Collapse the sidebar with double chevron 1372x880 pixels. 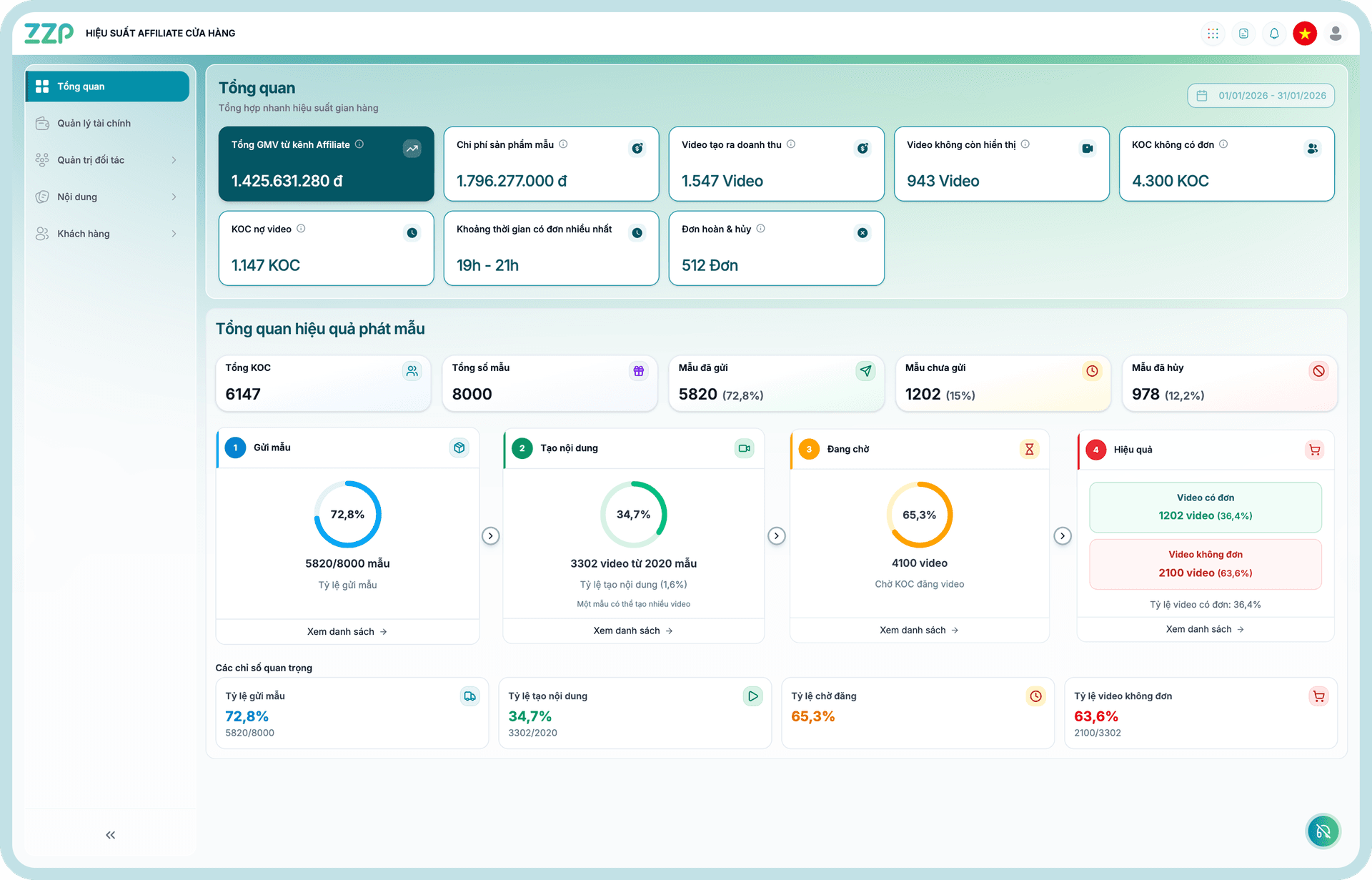[110, 835]
